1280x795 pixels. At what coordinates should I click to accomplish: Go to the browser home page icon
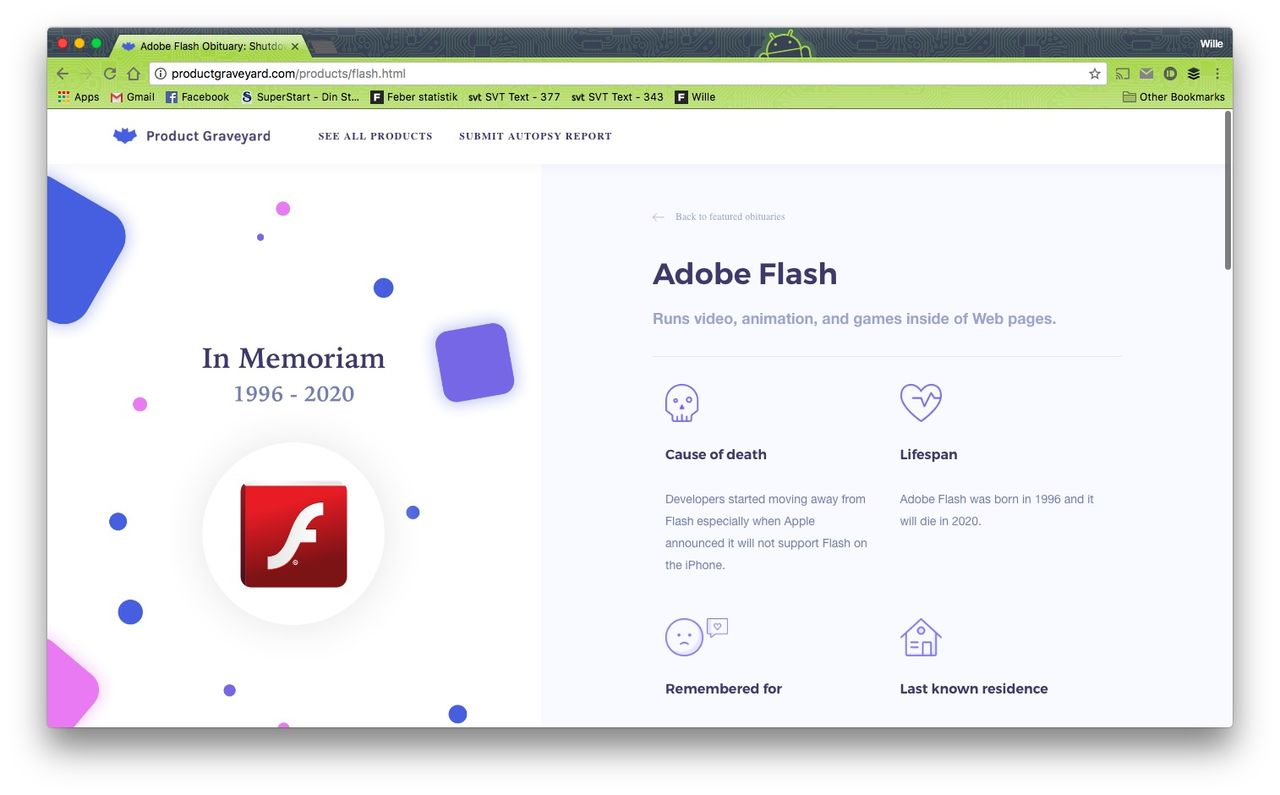[x=133, y=74]
